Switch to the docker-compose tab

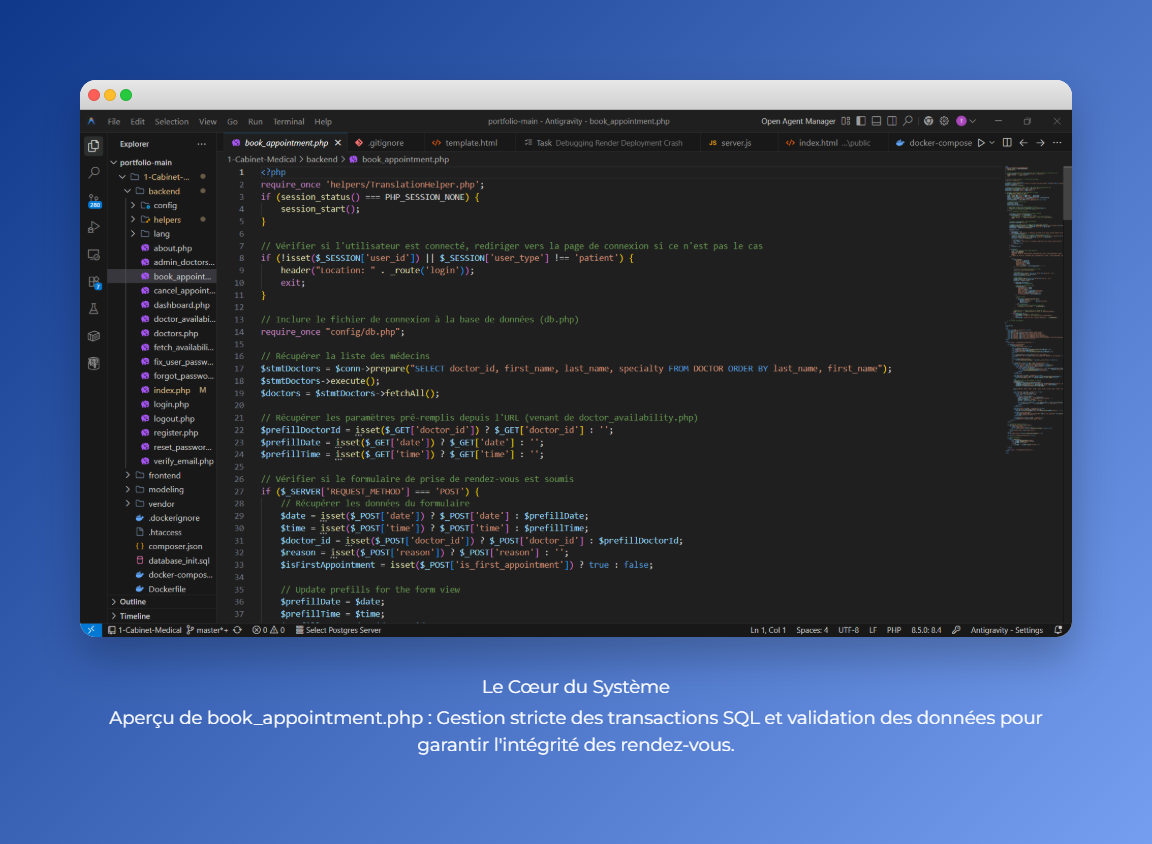(934, 143)
